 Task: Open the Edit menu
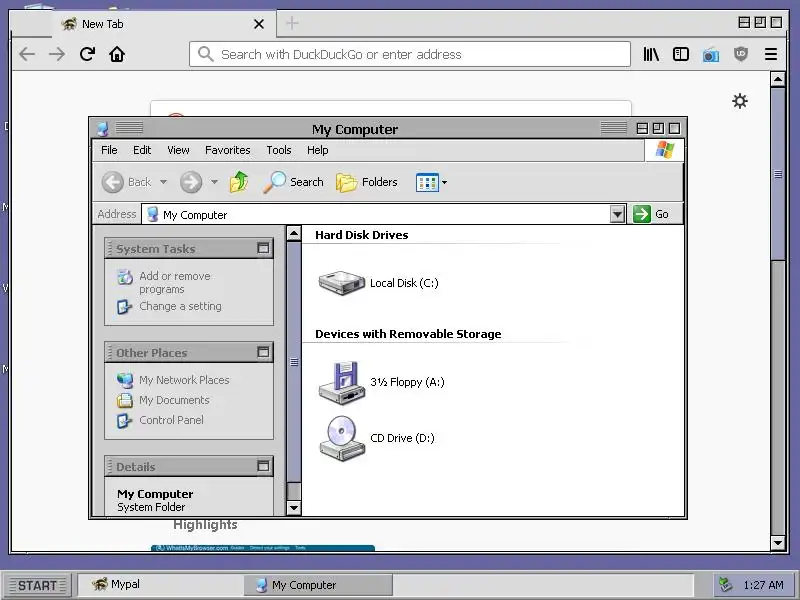[x=142, y=150]
